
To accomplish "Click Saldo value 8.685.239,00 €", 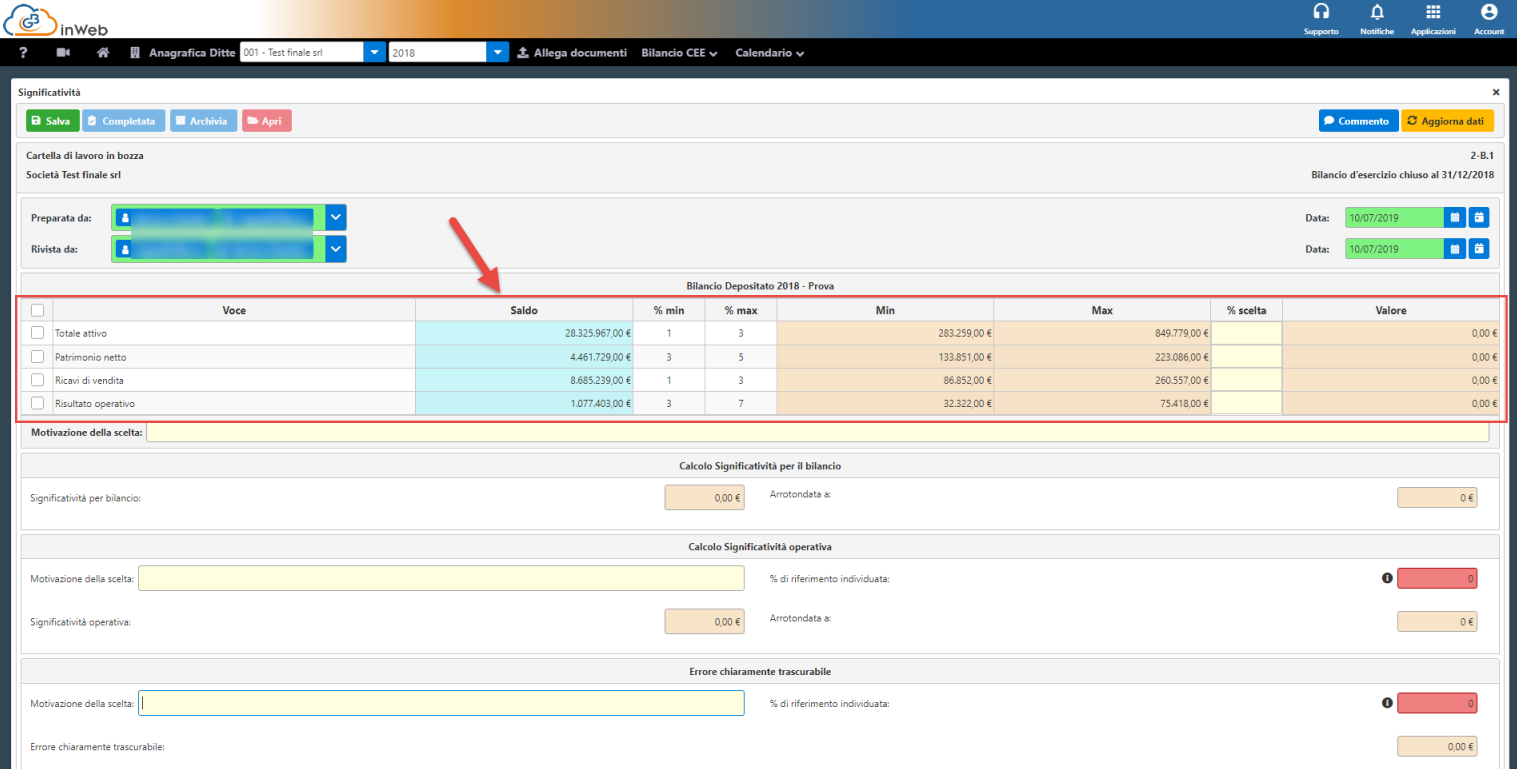I will click(600, 380).
